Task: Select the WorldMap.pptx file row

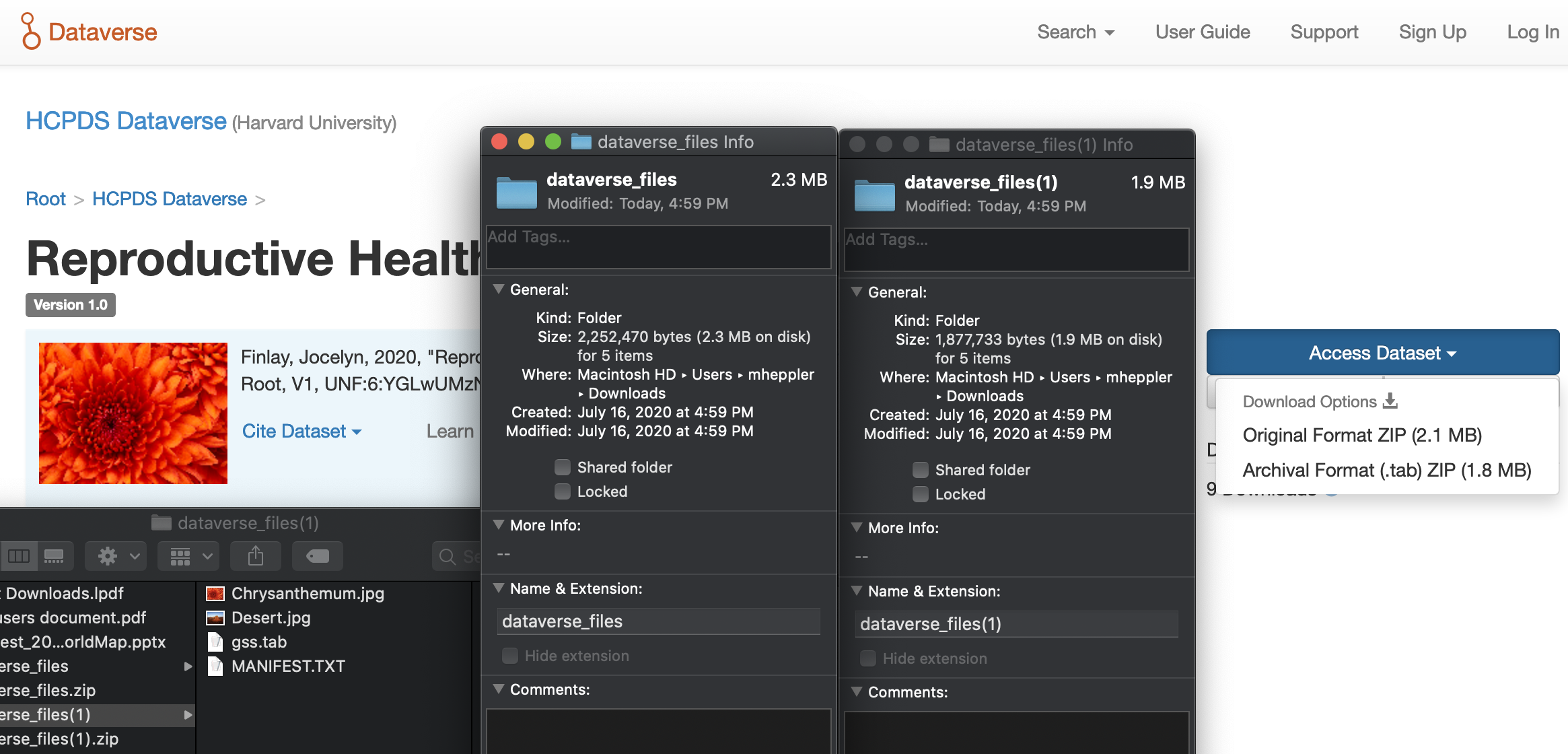Action: tap(98, 642)
